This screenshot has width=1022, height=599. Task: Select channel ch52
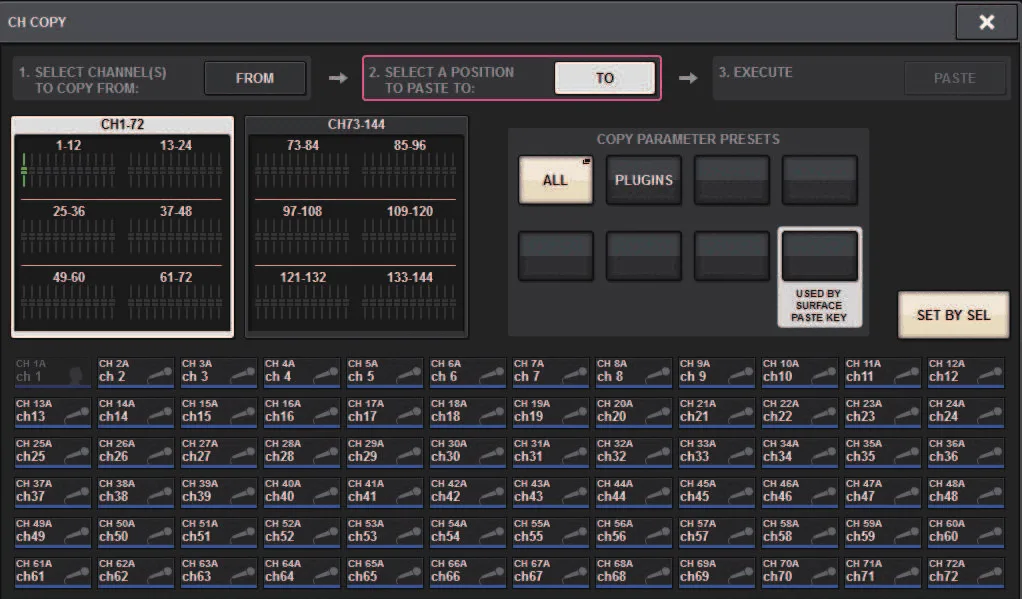(x=301, y=531)
